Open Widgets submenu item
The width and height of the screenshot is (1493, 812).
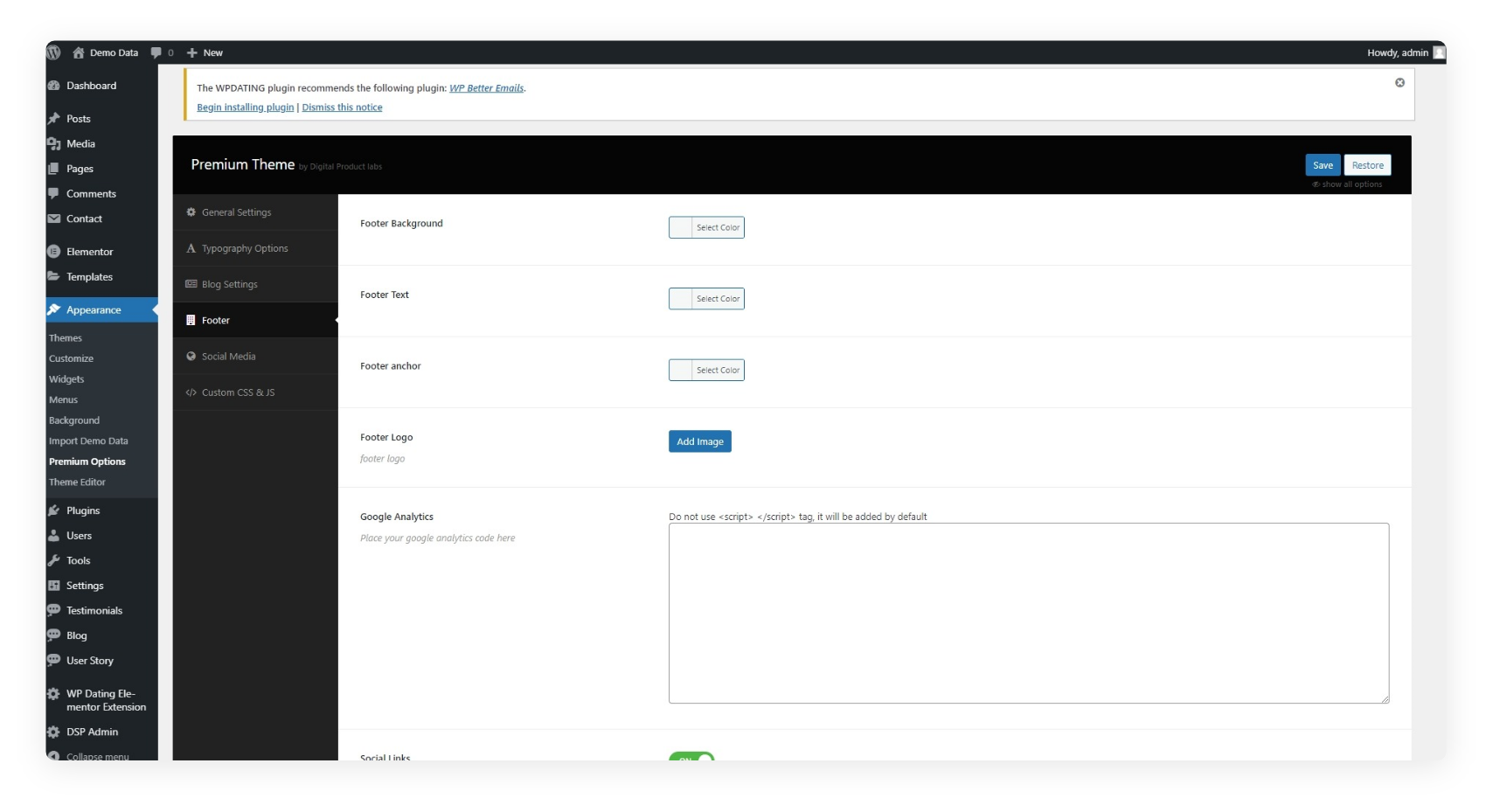point(66,379)
